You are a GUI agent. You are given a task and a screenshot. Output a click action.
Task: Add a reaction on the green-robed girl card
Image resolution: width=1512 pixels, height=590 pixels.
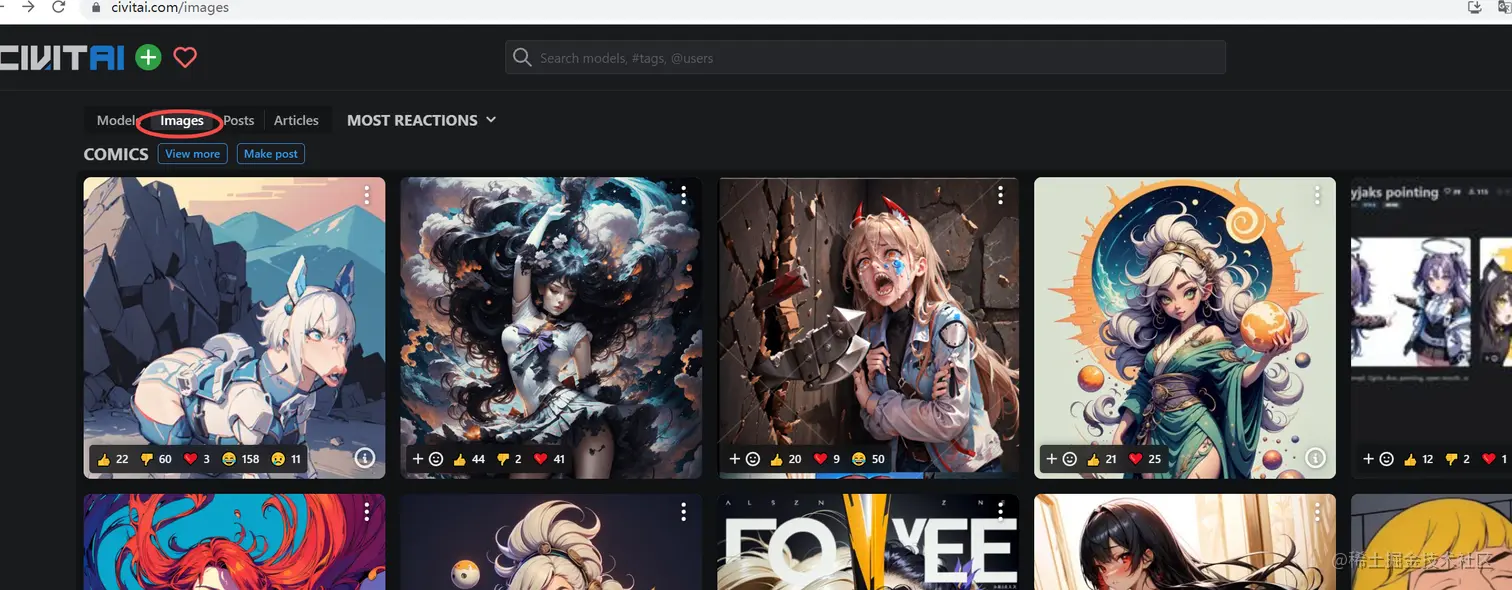(1061, 459)
